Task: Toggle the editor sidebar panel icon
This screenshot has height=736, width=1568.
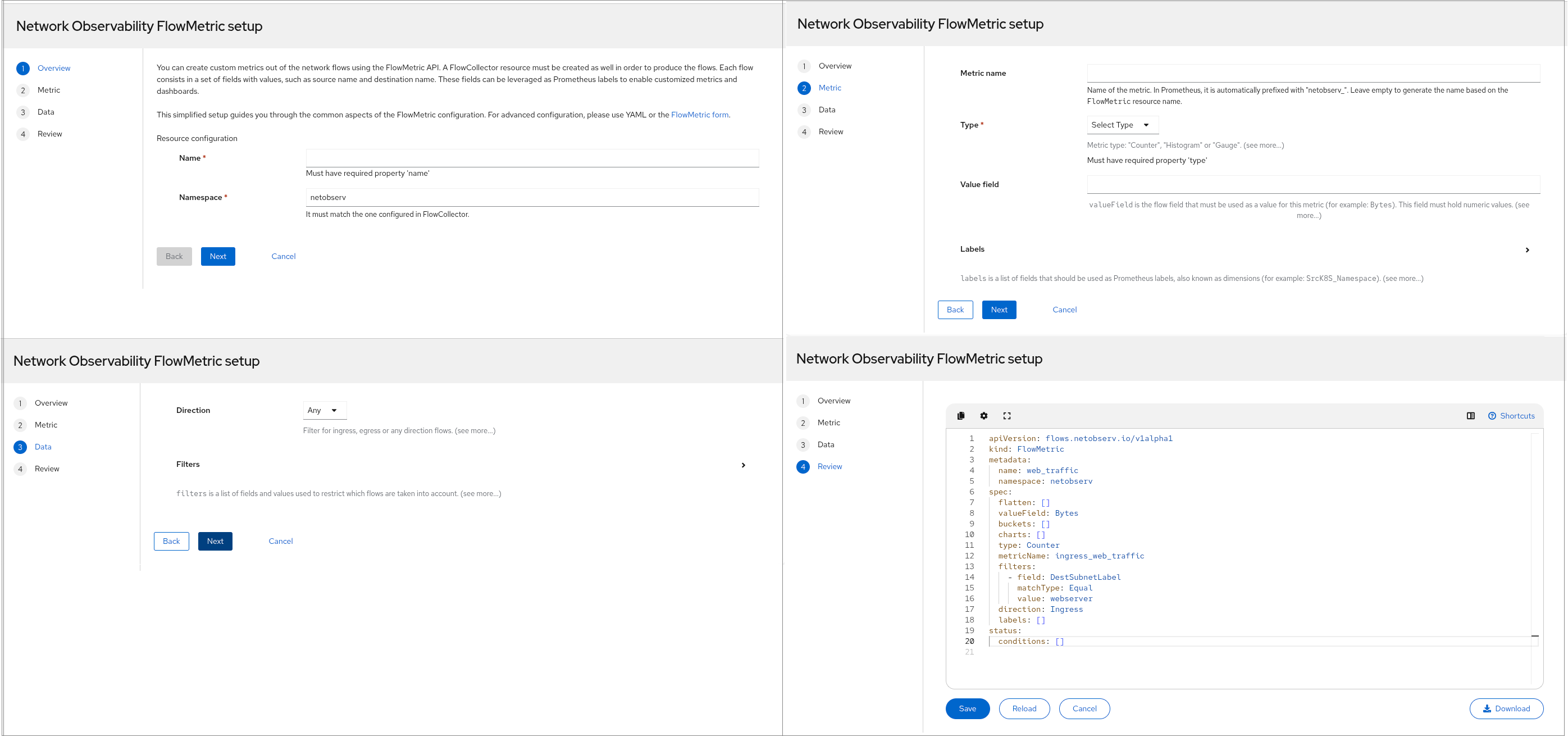Action: point(1471,416)
